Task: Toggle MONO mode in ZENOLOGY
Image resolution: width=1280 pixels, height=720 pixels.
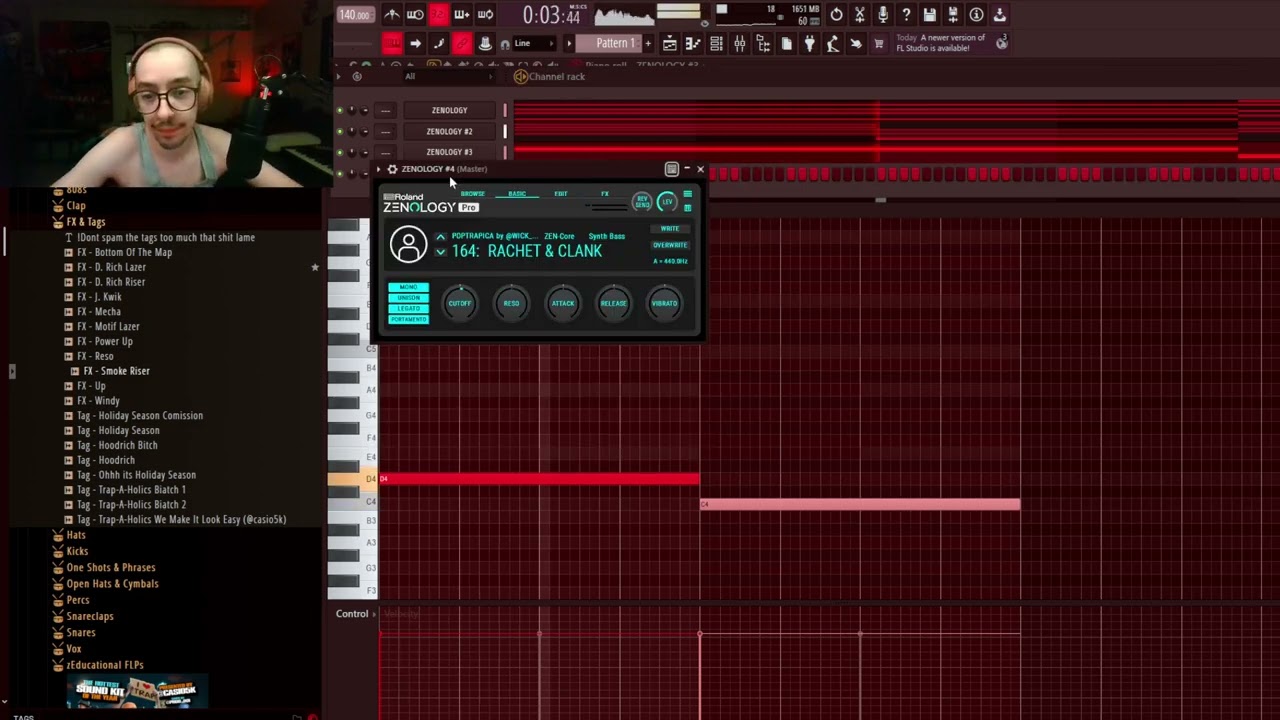Action: [408, 287]
